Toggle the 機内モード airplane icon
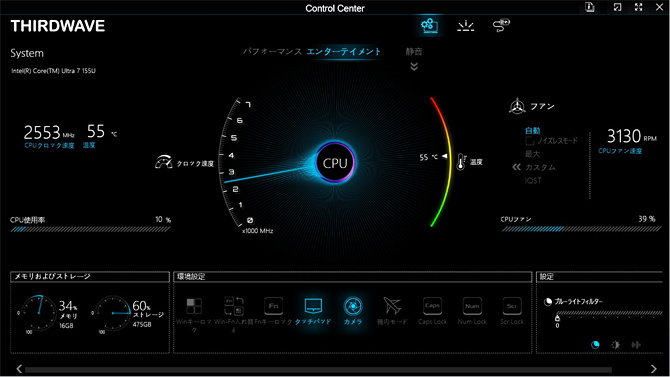Image resolution: width=670 pixels, height=377 pixels. coord(392,306)
